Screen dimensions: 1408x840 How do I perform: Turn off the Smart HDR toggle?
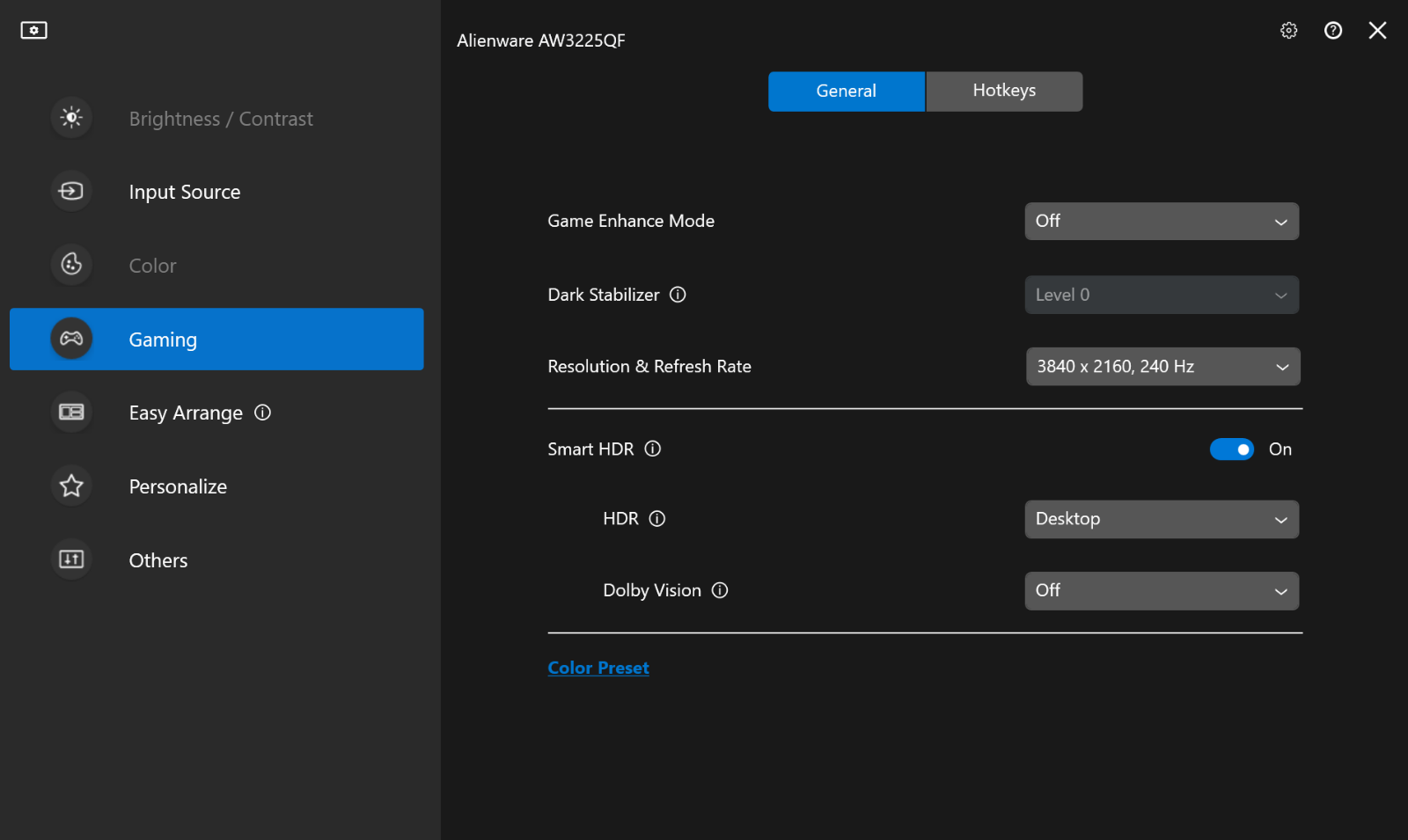(x=1232, y=449)
